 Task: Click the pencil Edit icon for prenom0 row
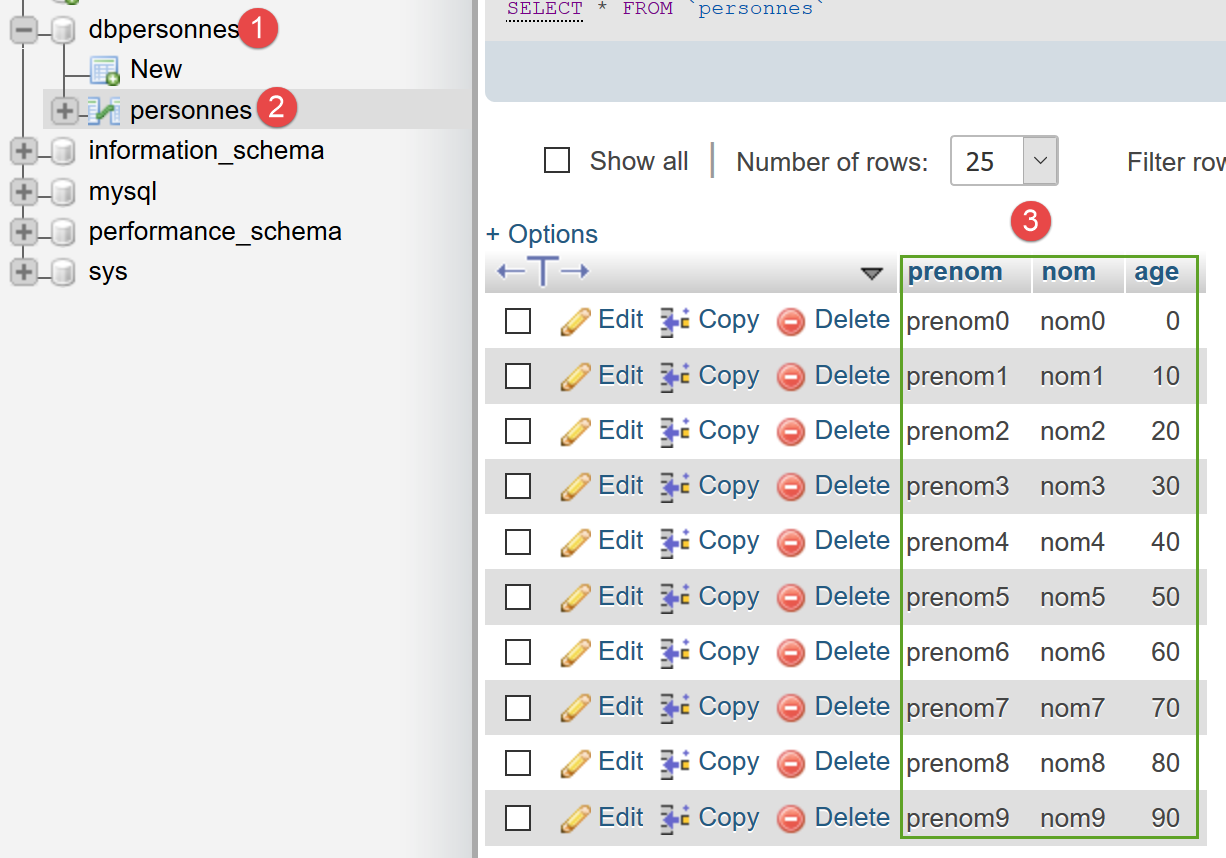[575, 321]
